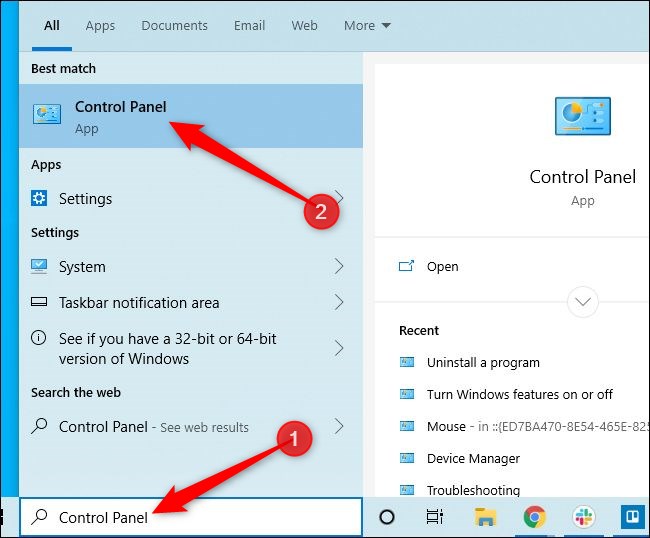
Task: Open recent item Uninstall a program
Action: [483, 363]
